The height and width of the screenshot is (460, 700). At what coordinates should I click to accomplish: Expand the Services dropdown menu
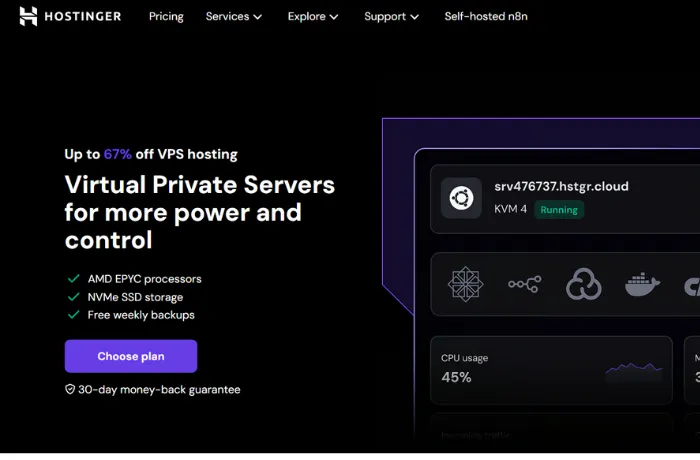[x=234, y=17]
